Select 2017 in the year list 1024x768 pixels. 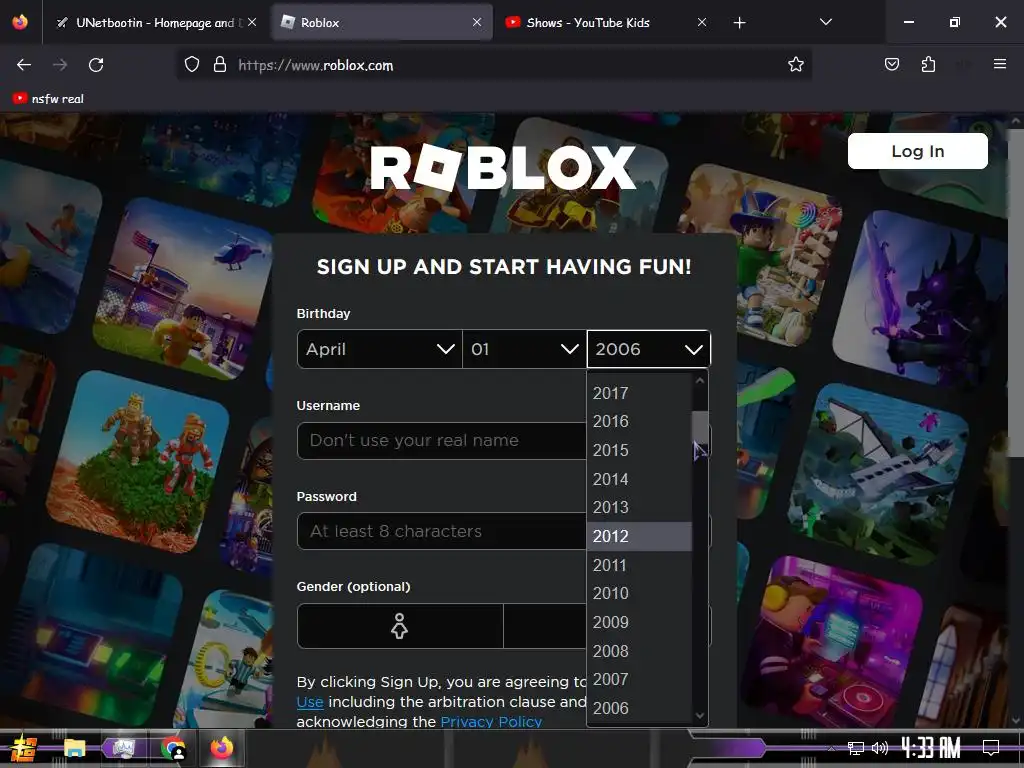pos(639,393)
